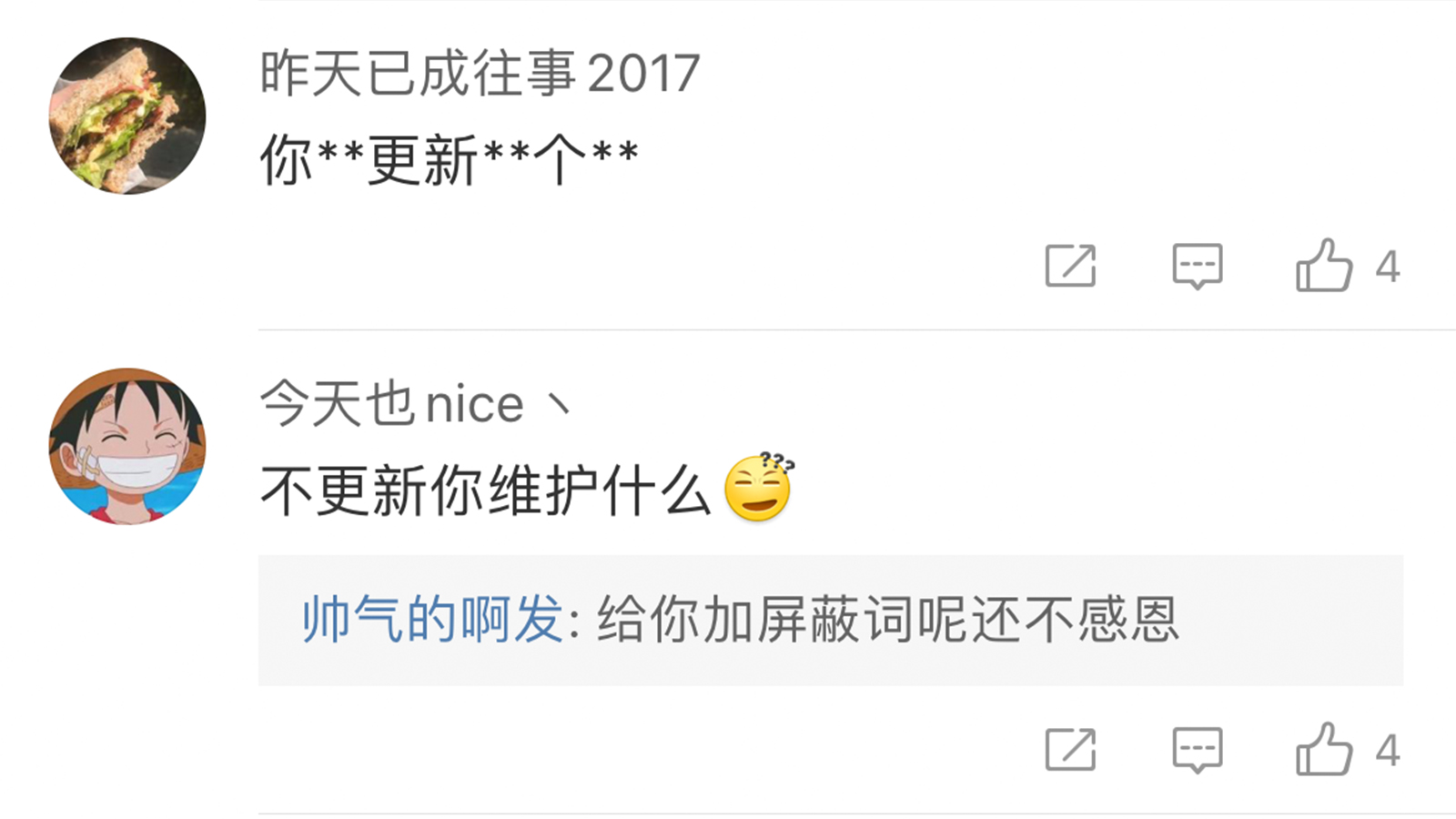Click reply text 给你加屏蔽词呢还不感恩
Viewport: 1456px width, 819px height.
[x=888, y=620]
